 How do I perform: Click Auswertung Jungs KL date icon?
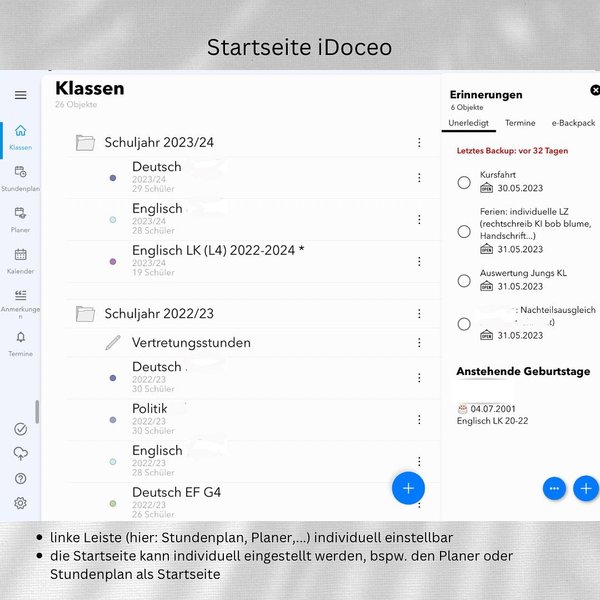(x=486, y=286)
